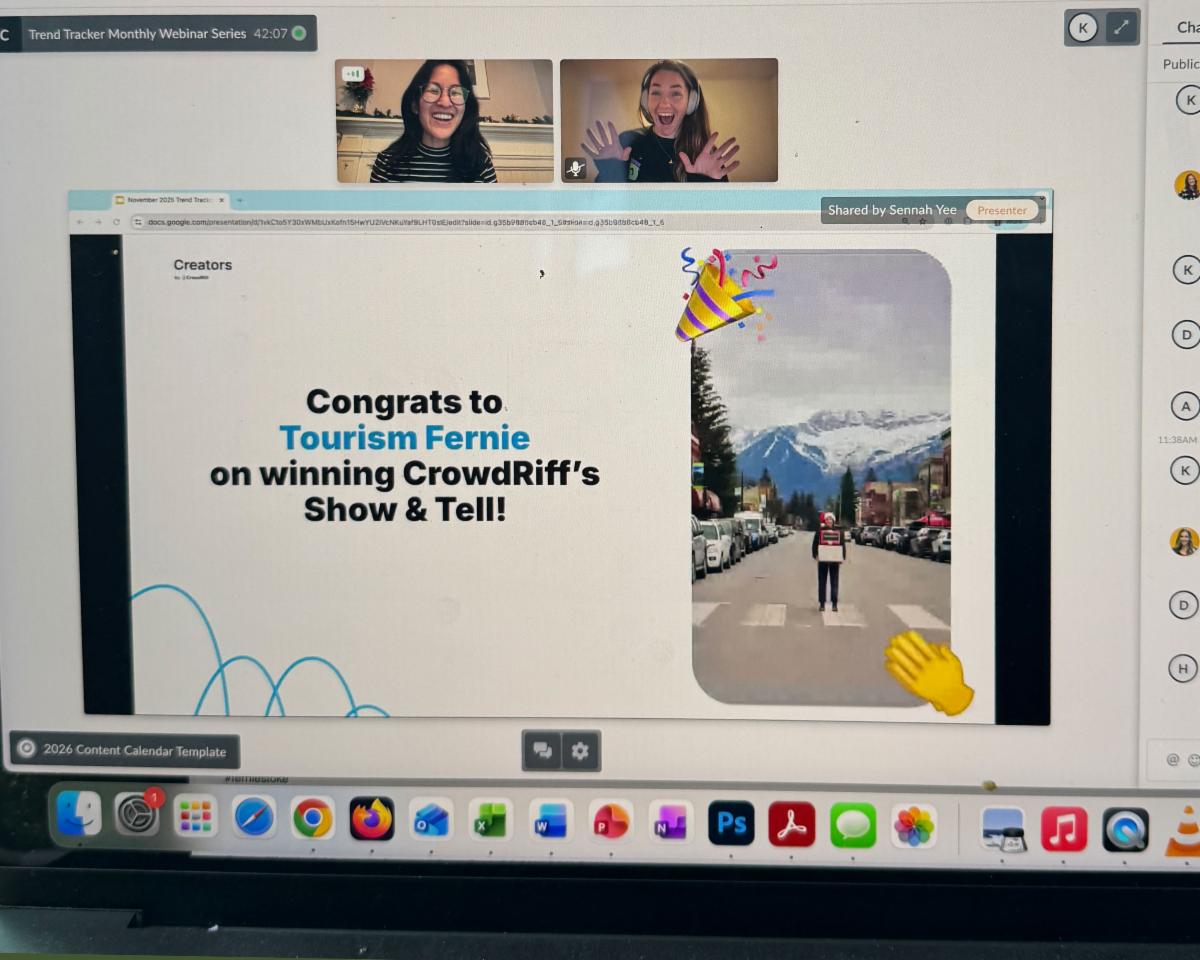Open the Music app in the Dock
This screenshot has height=960, width=1200.
tap(1064, 830)
